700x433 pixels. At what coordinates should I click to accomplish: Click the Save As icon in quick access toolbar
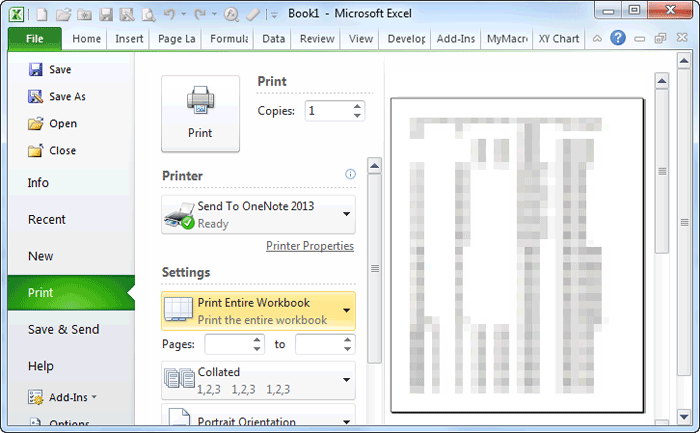[x=127, y=14]
